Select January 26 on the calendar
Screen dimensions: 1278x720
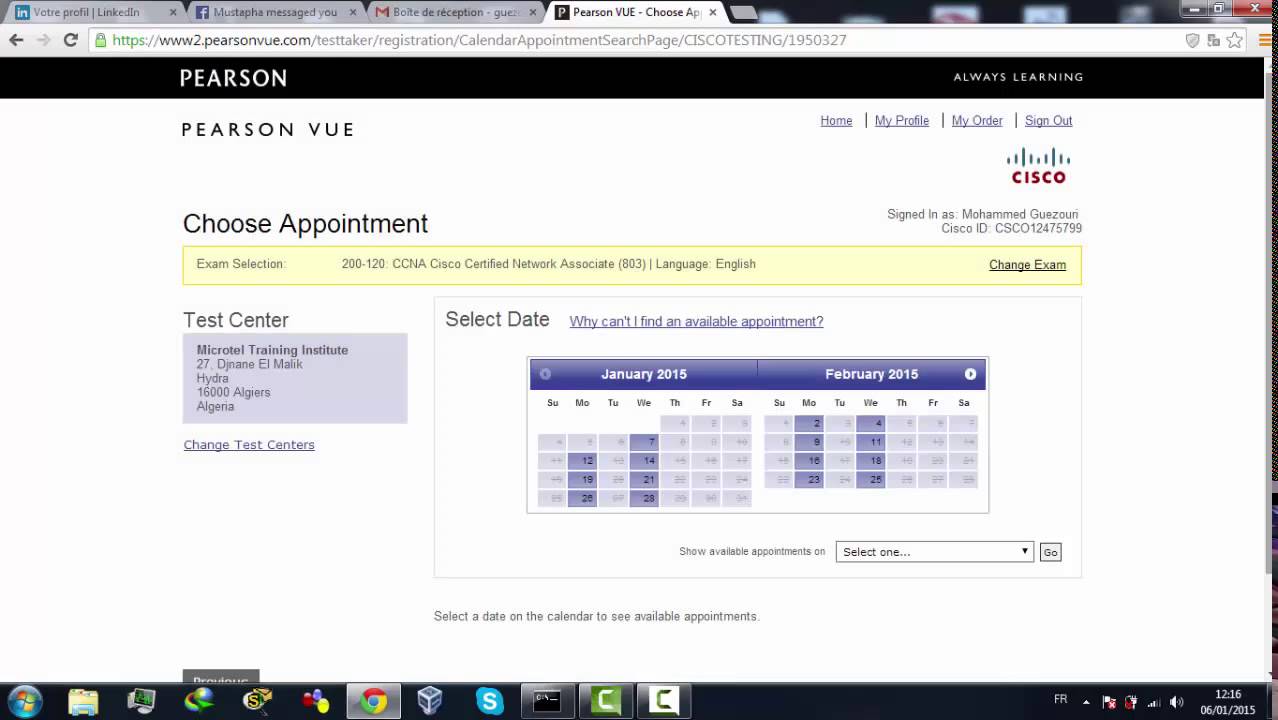pos(583,499)
